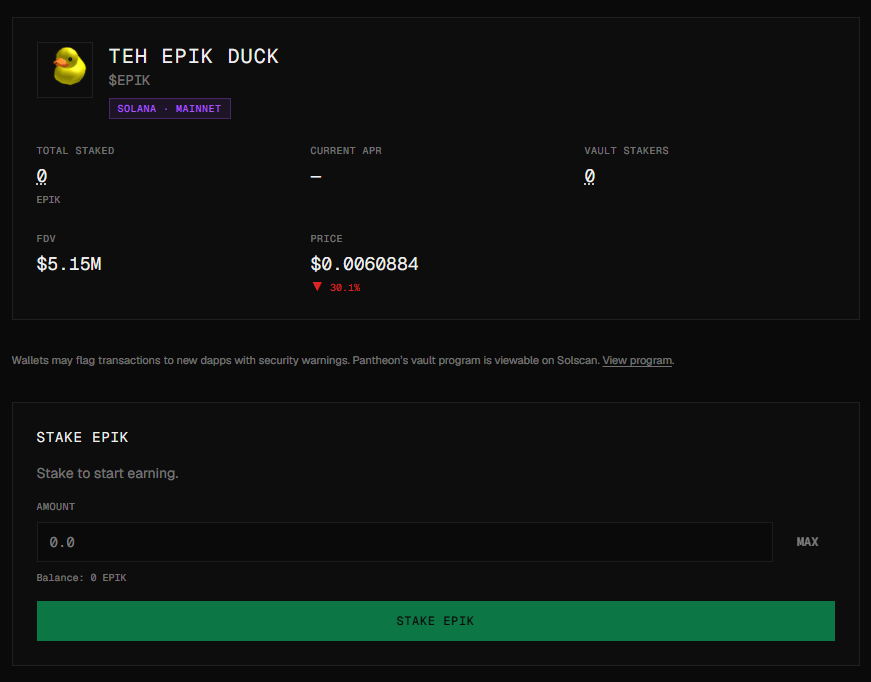The width and height of the screenshot is (871, 682).
Task: Click the $EPIK ticker symbol
Action: [x=129, y=81]
